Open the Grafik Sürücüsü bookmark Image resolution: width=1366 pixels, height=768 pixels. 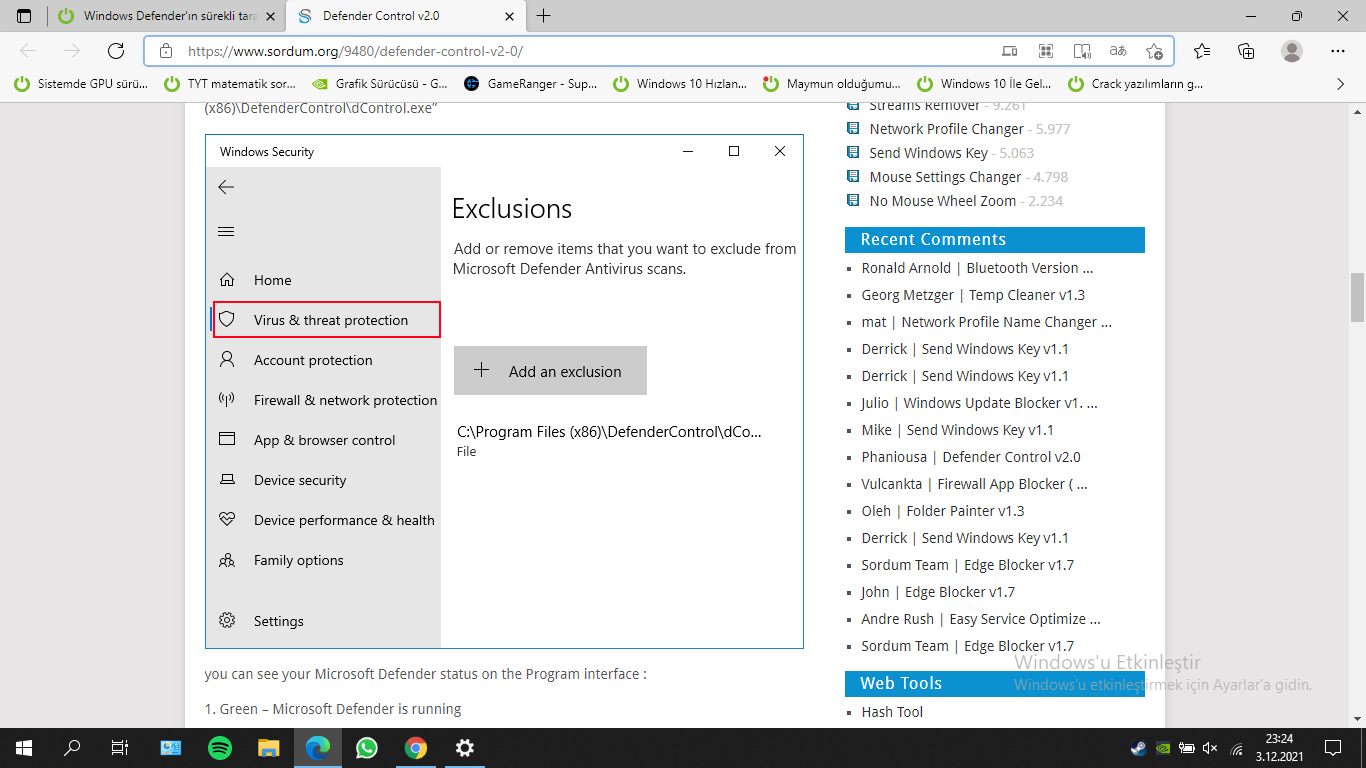(380, 84)
